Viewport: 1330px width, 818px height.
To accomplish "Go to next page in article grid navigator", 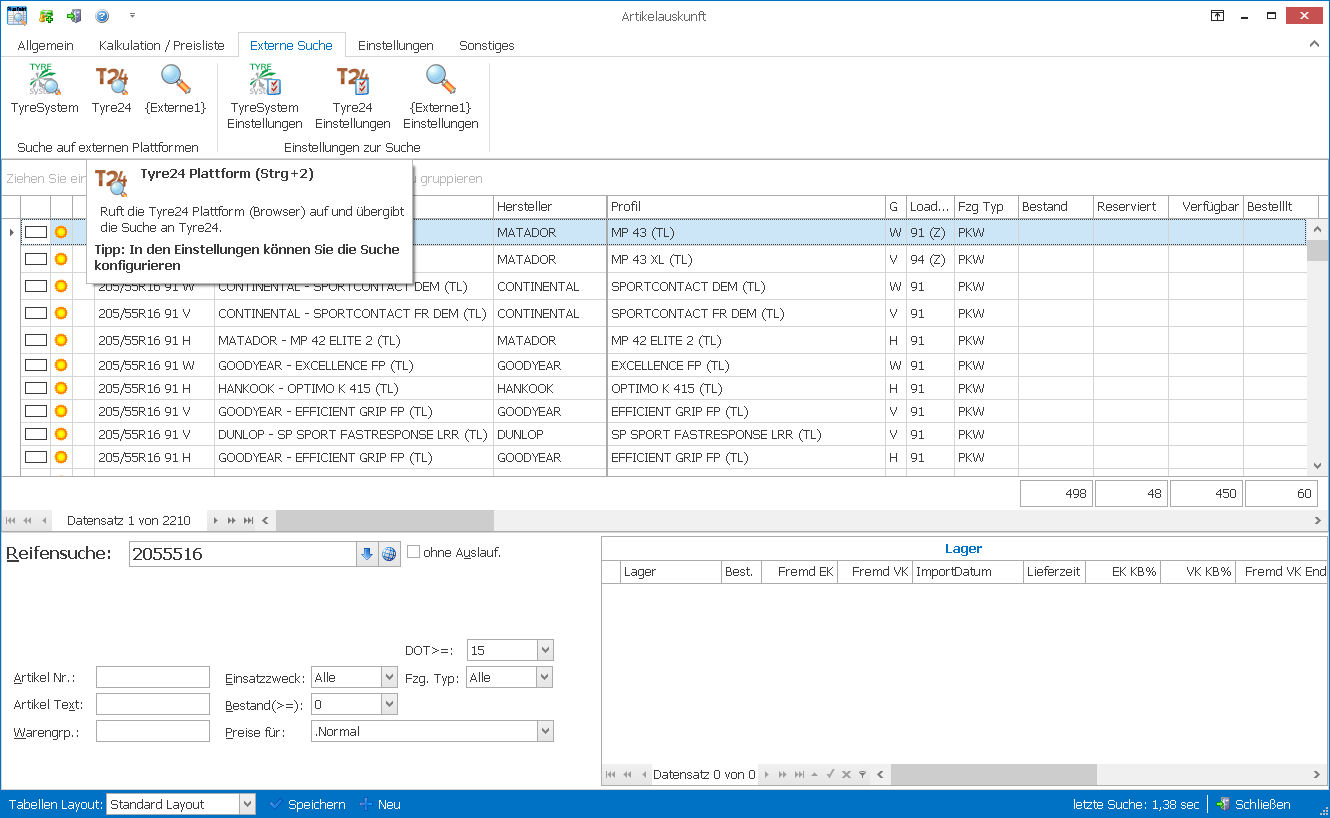I will [232, 521].
